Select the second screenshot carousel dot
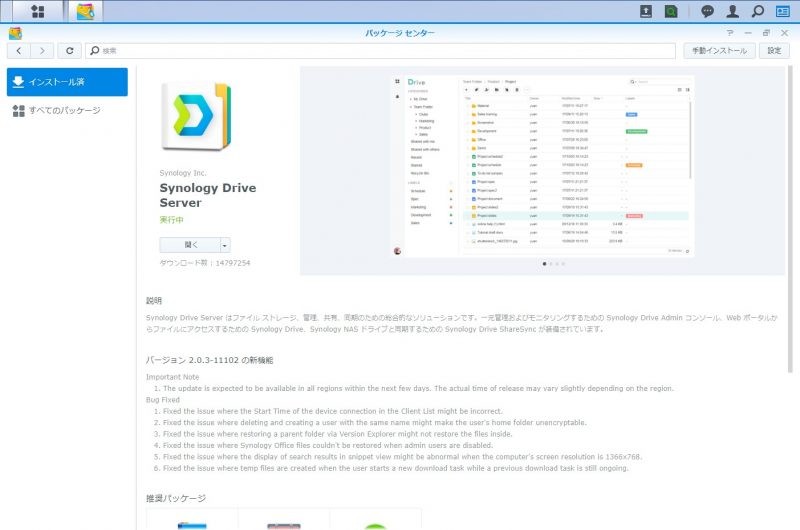Viewport: 800px width, 530px height. 550,264
